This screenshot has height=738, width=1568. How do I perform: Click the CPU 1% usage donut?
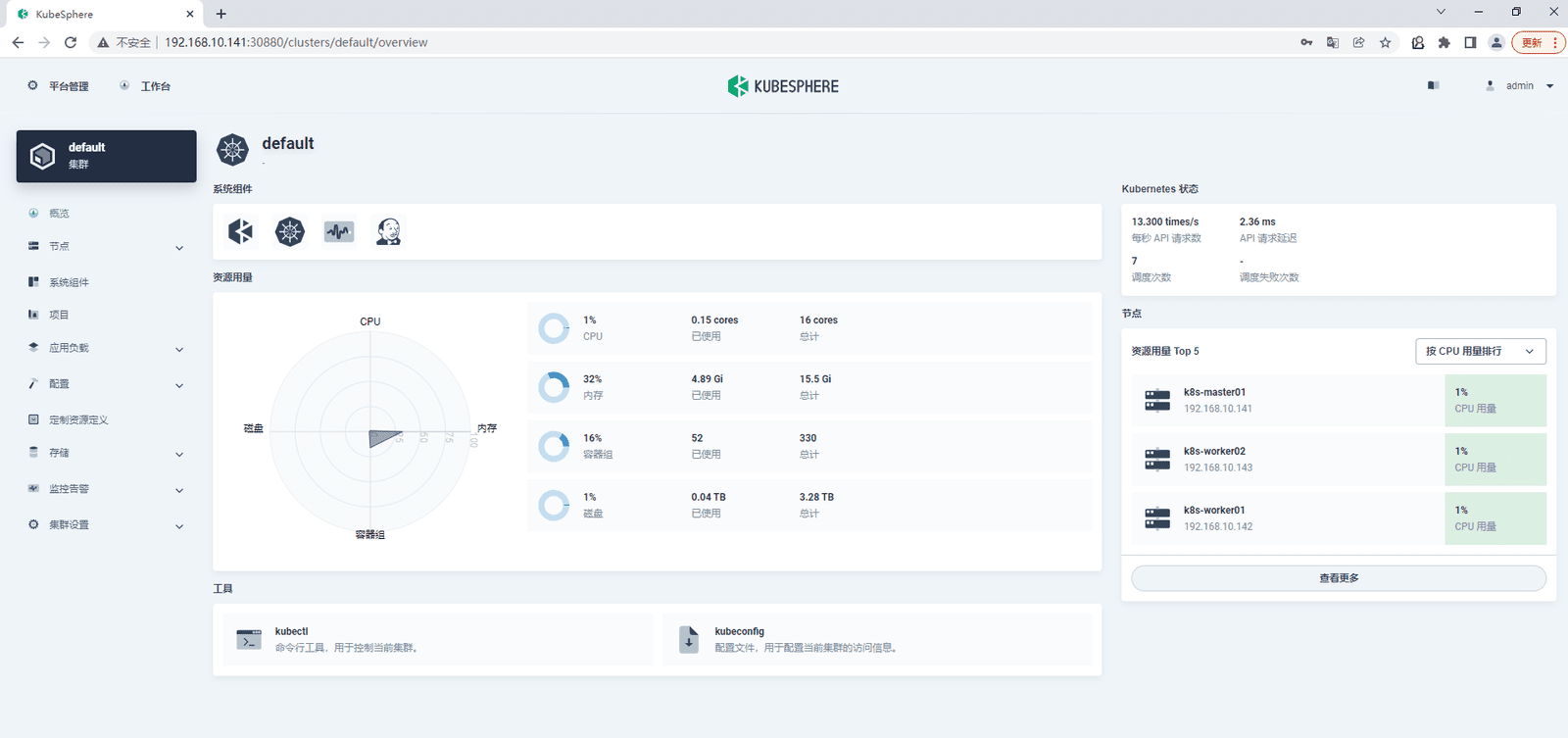tap(554, 328)
